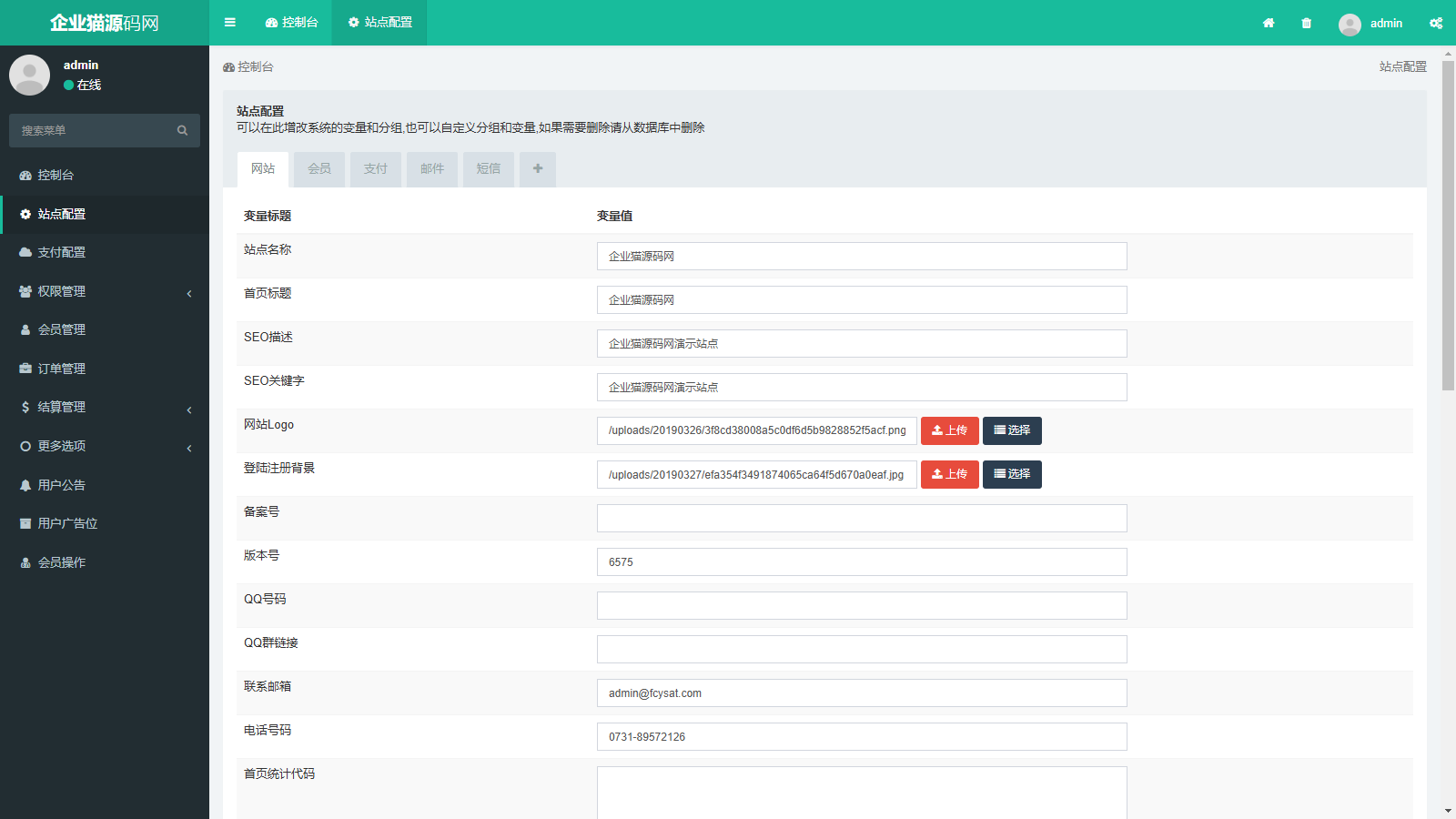
Task: Click the search magnifier in sidebar
Action: coord(182,130)
